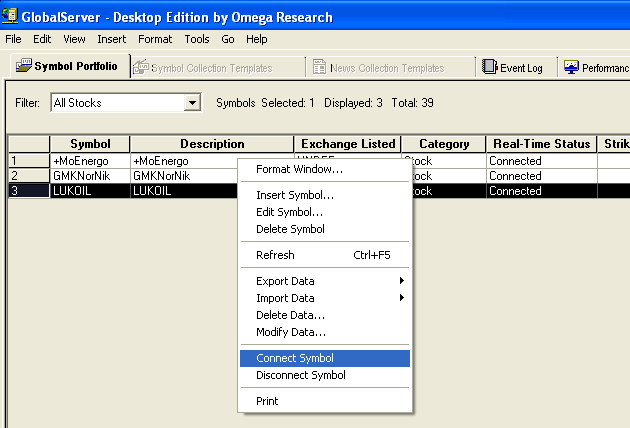Click Connected status in +MoEnergo row

point(542,161)
